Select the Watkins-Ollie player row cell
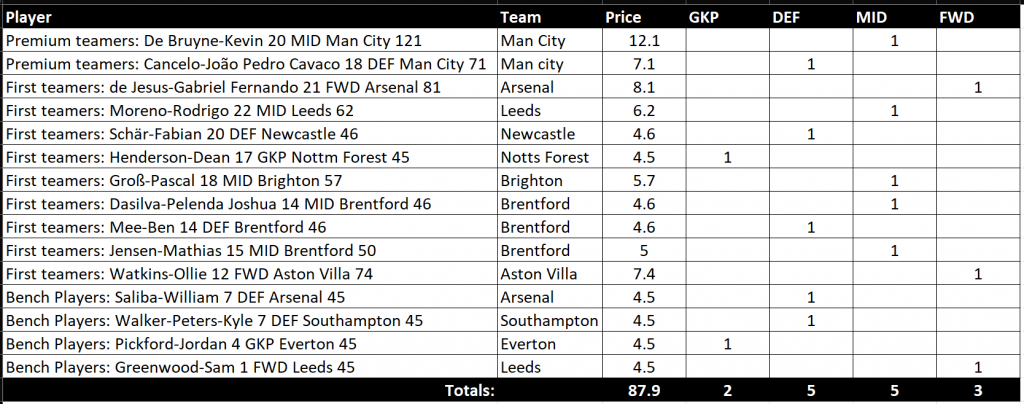This screenshot has height=404, width=1024. 250,273
